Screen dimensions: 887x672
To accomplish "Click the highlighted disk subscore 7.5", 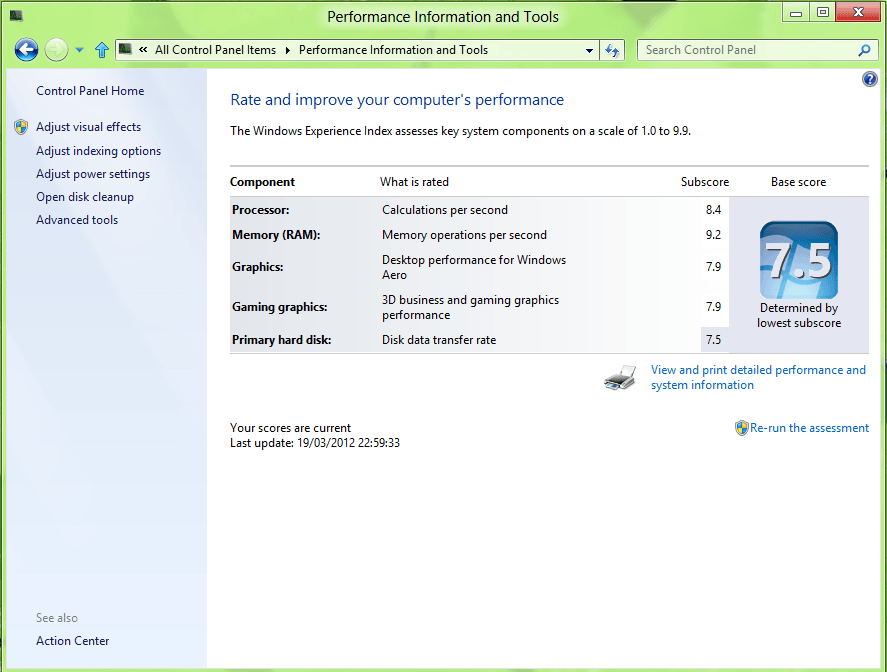I will point(713,340).
